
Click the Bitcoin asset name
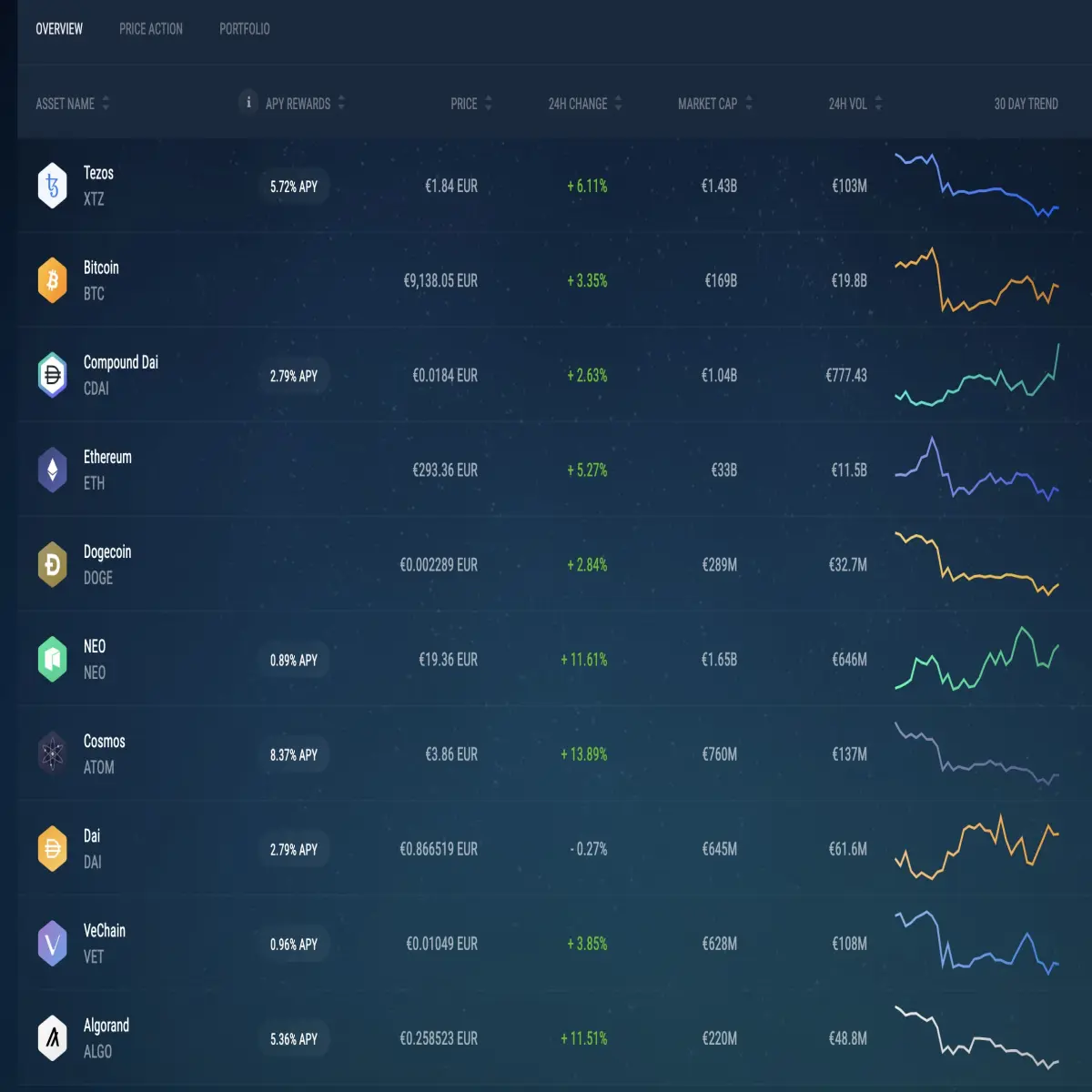pyautogui.click(x=101, y=268)
